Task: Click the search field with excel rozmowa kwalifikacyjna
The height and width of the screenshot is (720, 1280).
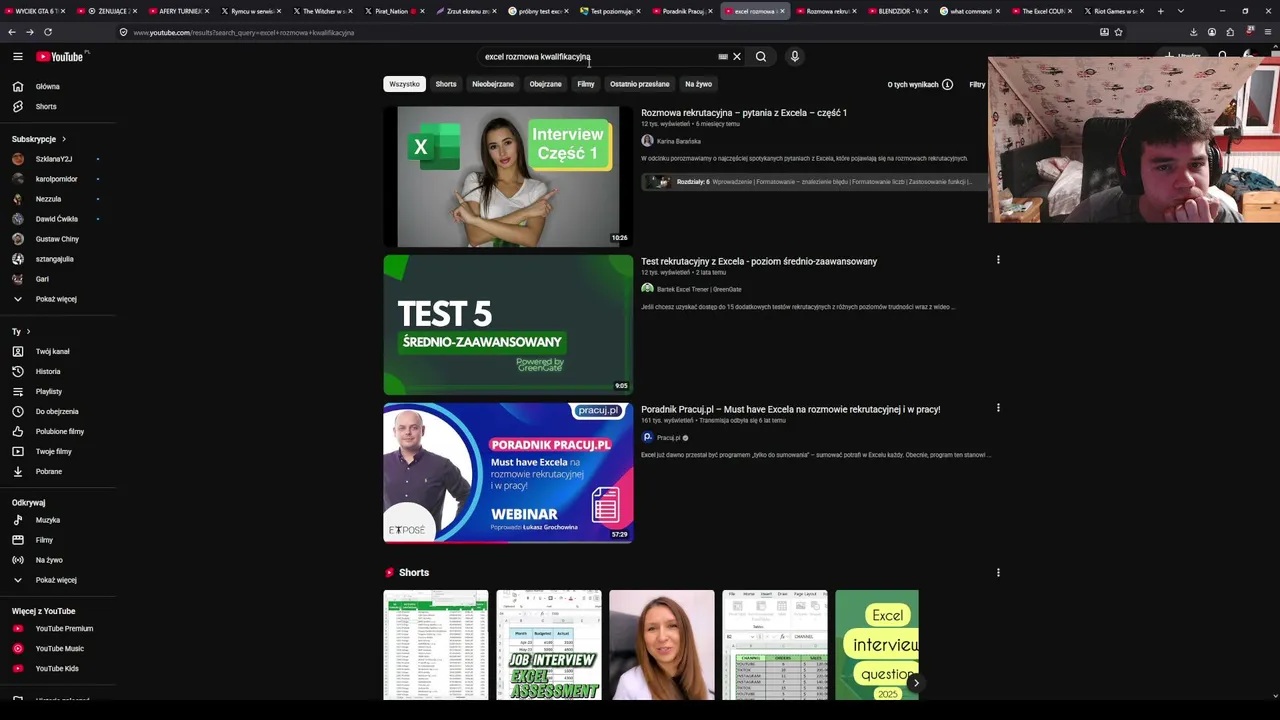Action: [598, 57]
